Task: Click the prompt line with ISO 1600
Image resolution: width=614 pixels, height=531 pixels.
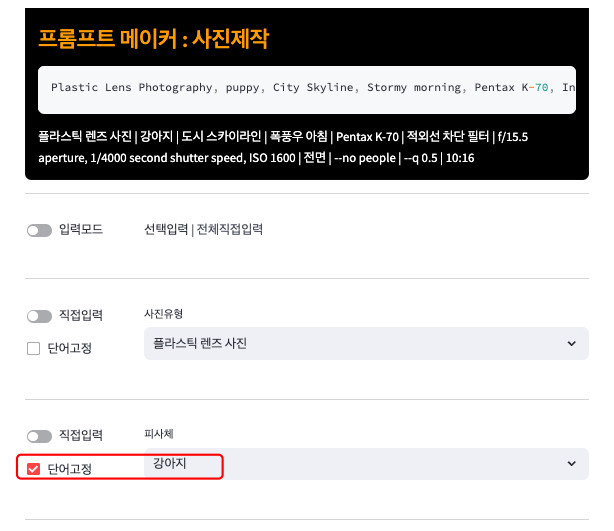Action: (x=256, y=158)
